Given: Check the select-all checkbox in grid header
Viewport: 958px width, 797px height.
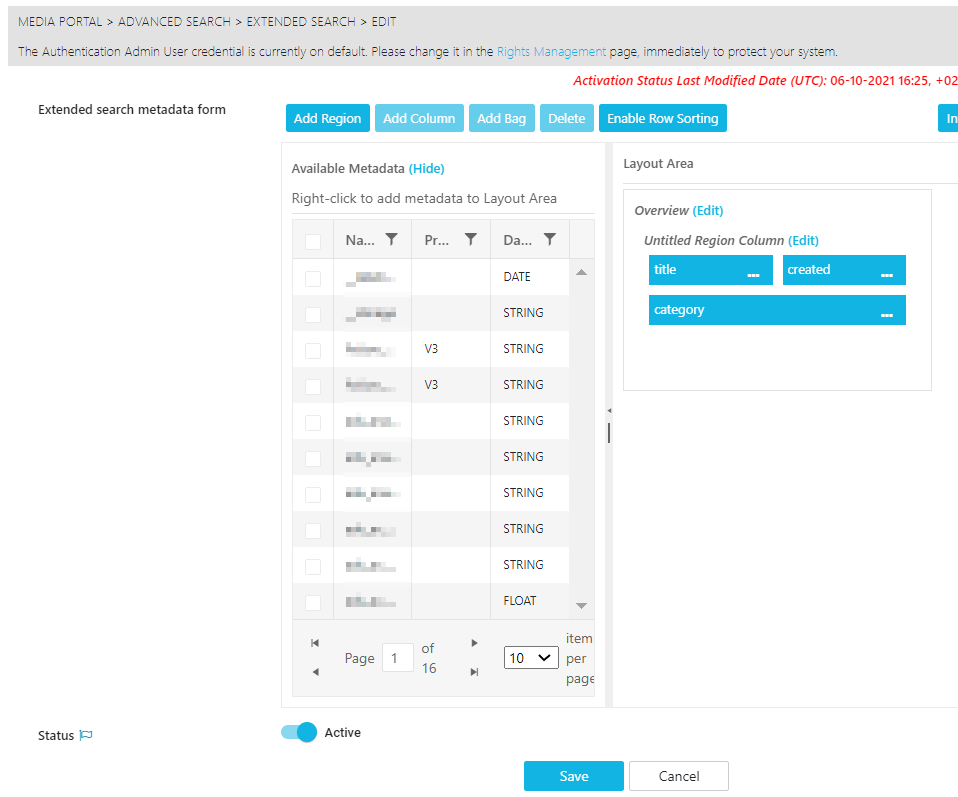Looking at the screenshot, I should (313, 241).
